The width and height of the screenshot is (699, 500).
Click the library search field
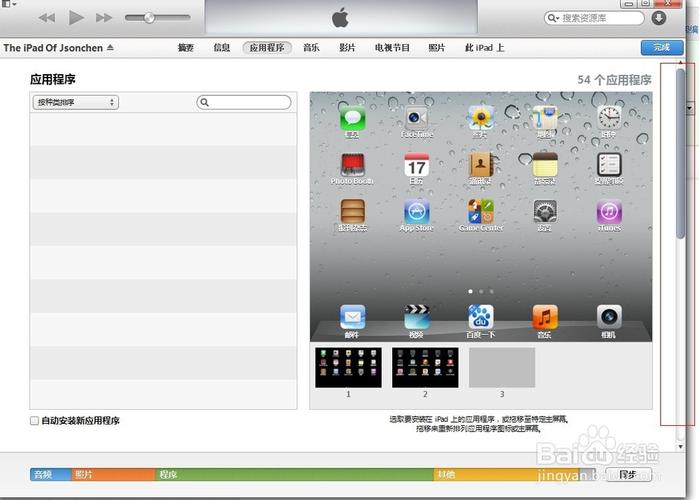594,18
